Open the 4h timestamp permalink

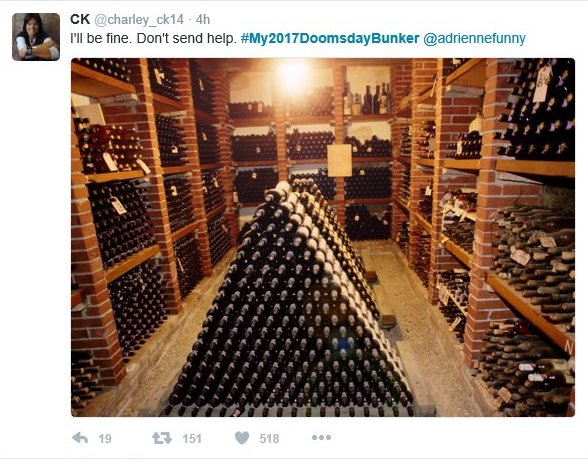[203, 20]
